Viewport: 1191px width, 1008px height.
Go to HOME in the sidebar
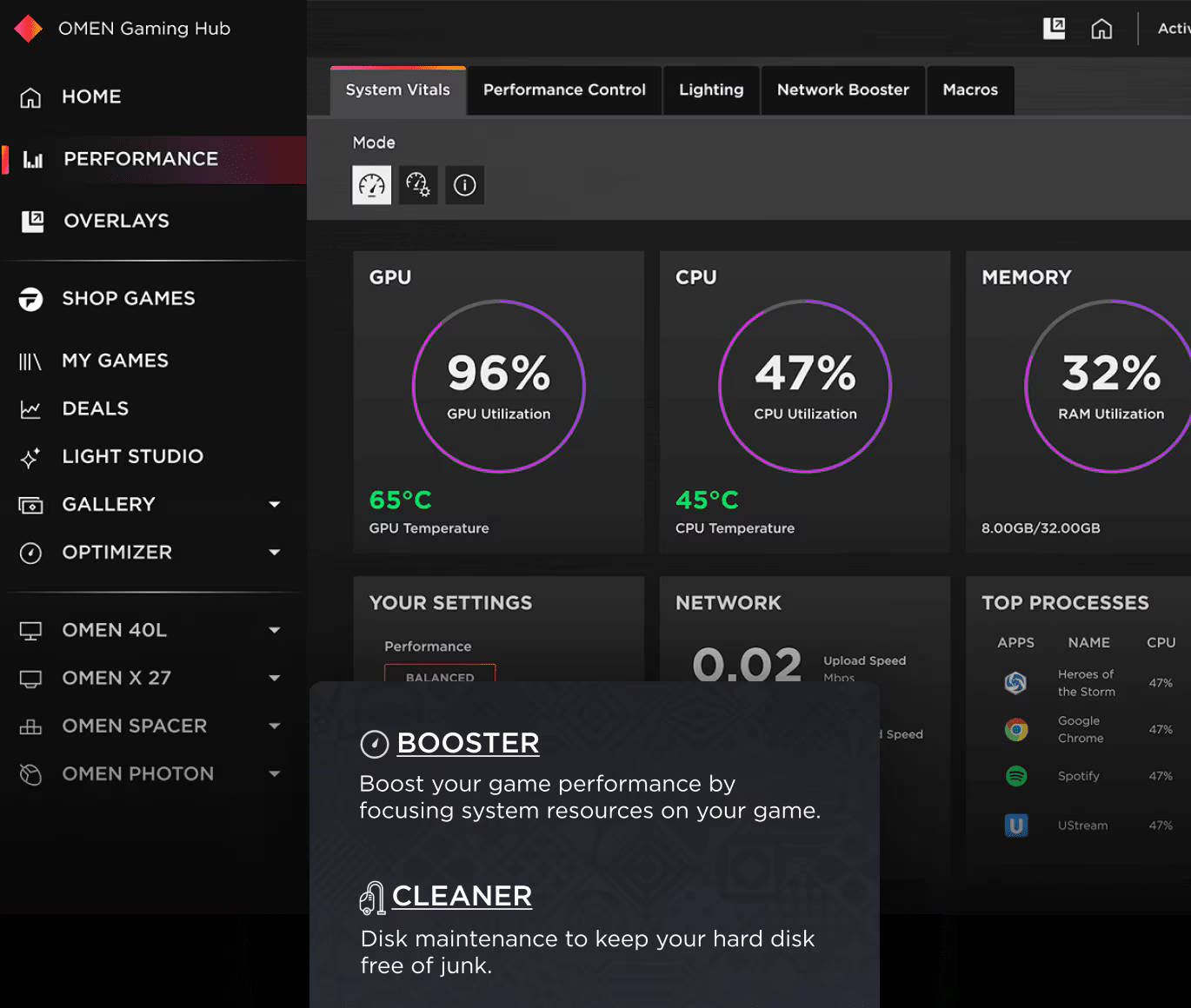click(x=91, y=97)
